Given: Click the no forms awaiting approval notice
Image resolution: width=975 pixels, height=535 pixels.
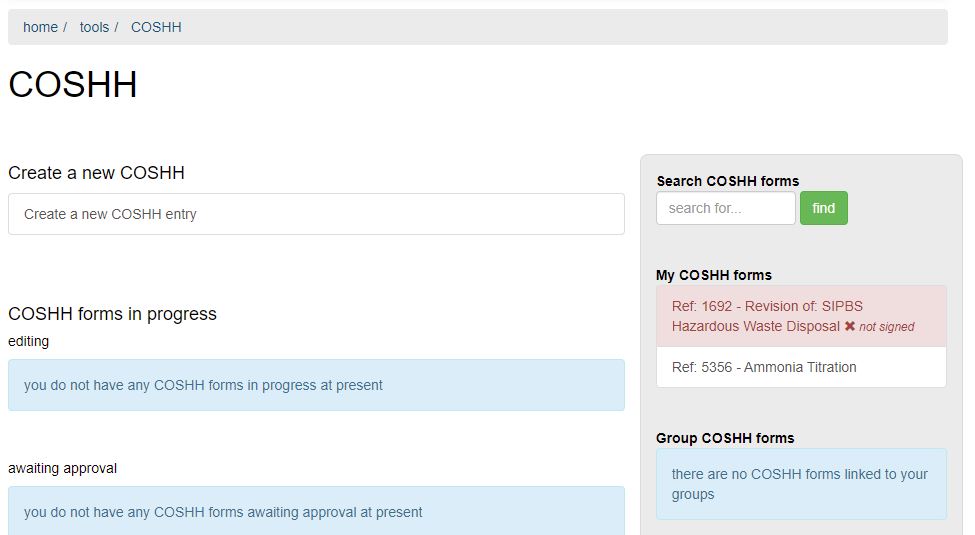Looking at the screenshot, I should tap(316, 512).
